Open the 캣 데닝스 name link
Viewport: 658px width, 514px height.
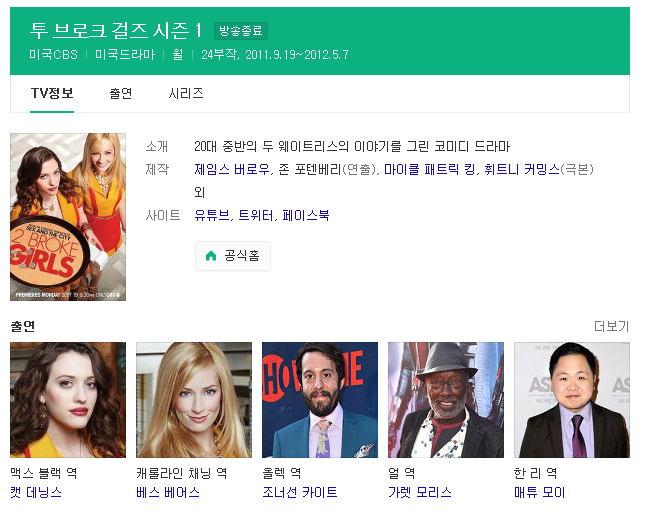tap(36, 492)
